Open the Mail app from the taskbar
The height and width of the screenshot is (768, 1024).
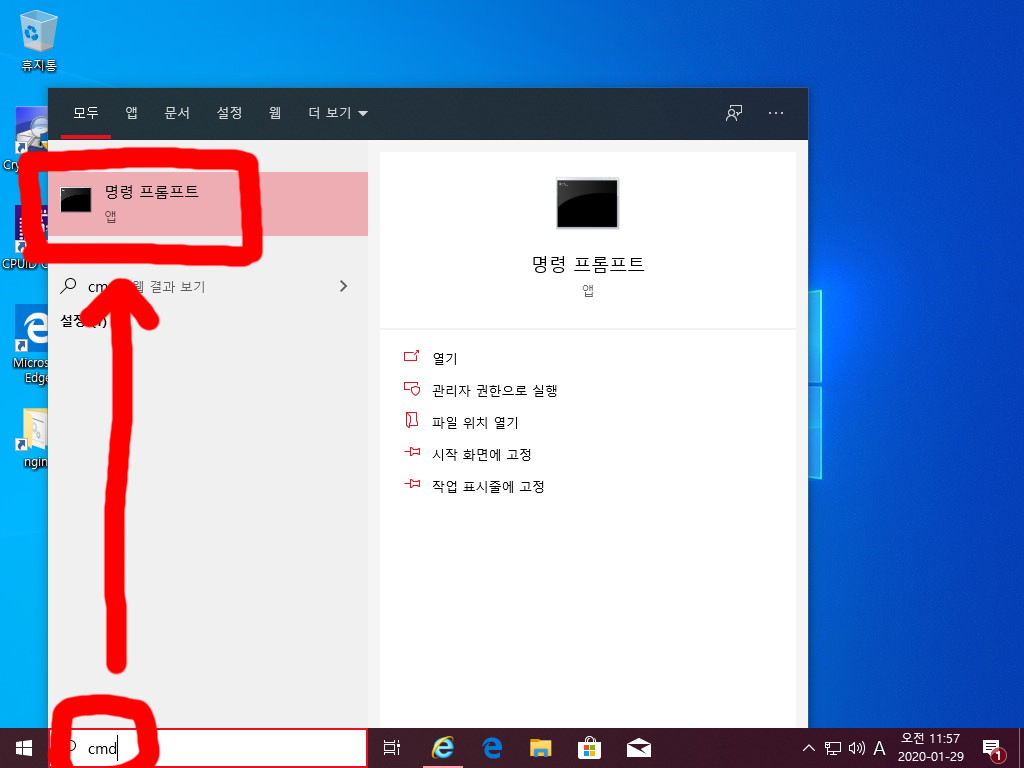pos(638,748)
